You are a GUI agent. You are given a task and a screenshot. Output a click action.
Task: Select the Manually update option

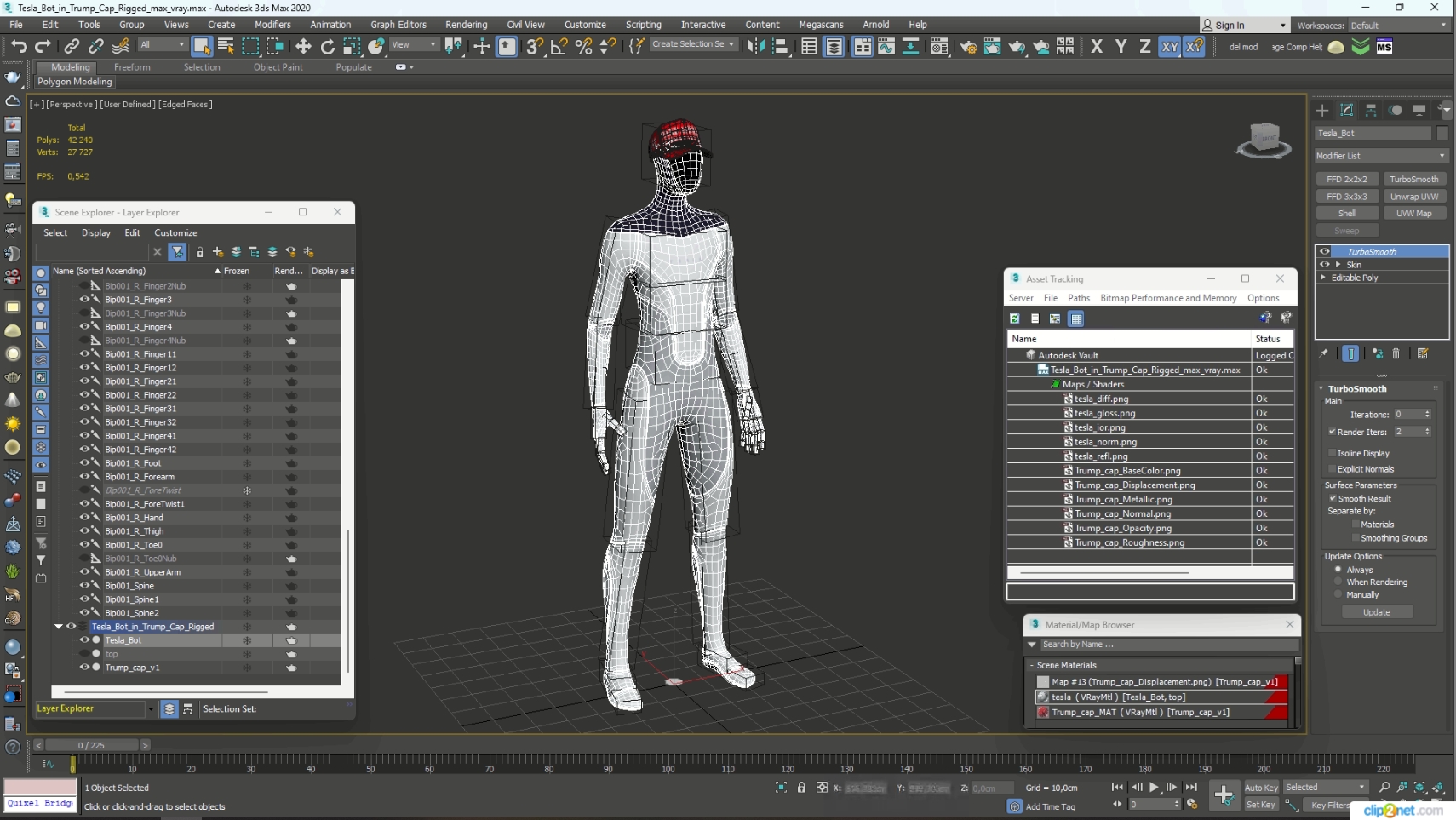(1338, 594)
